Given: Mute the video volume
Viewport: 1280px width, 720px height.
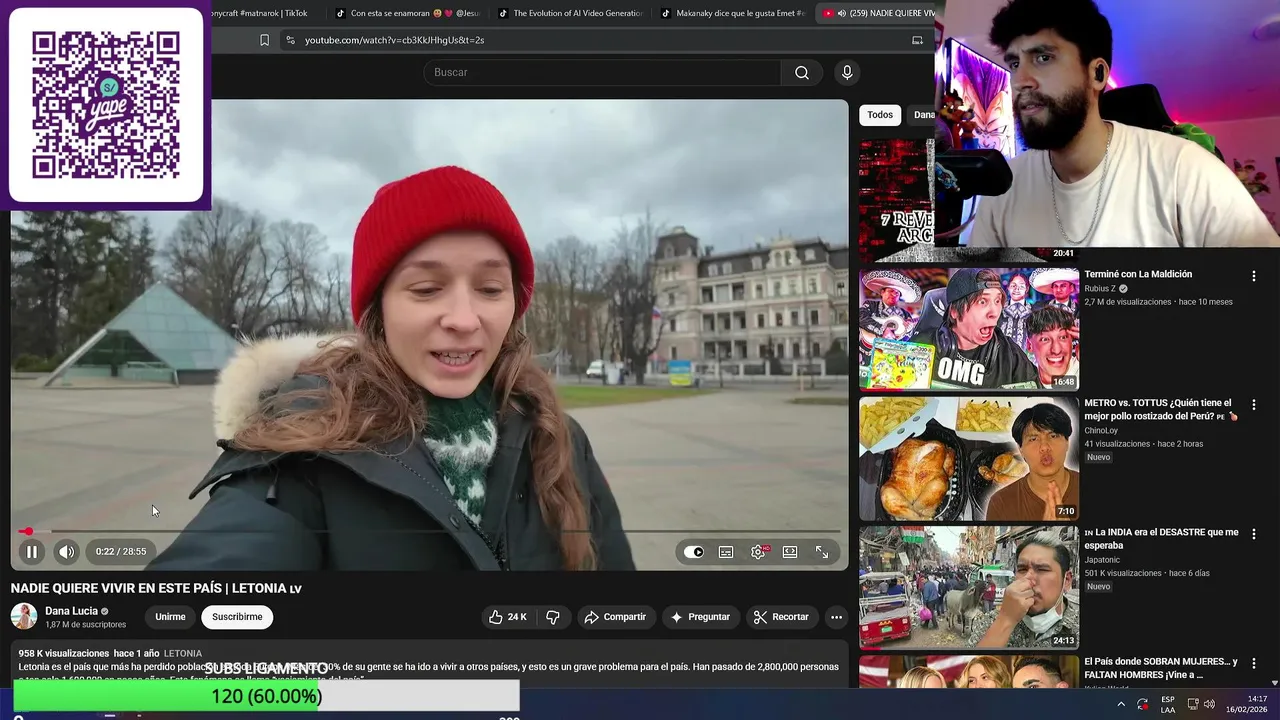Looking at the screenshot, I should [x=66, y=552].
